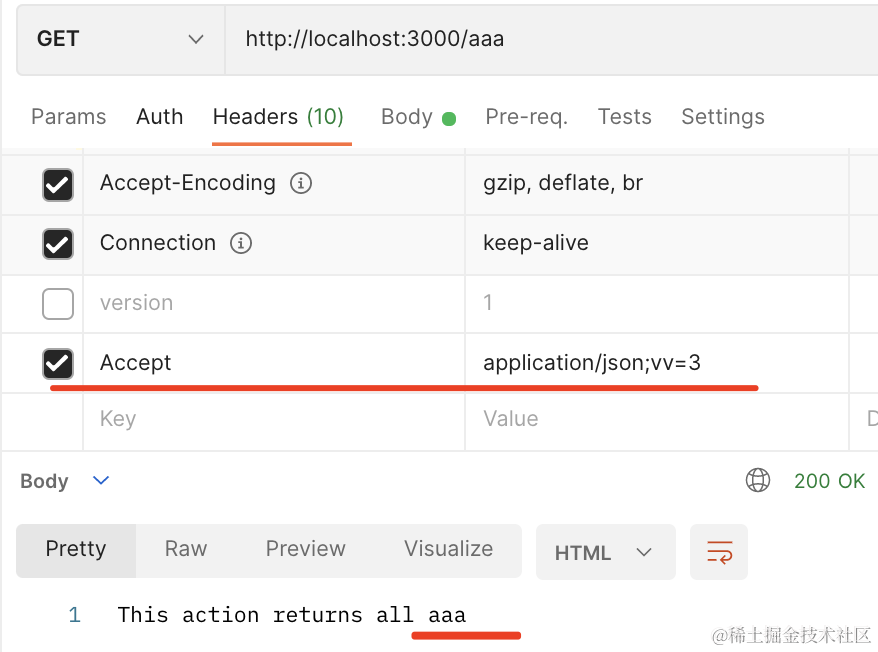Viewport: 878px width, 652px height.
Task: Uncheck the Accept-Encoding header checkbox
Action: tap(58, 184)
